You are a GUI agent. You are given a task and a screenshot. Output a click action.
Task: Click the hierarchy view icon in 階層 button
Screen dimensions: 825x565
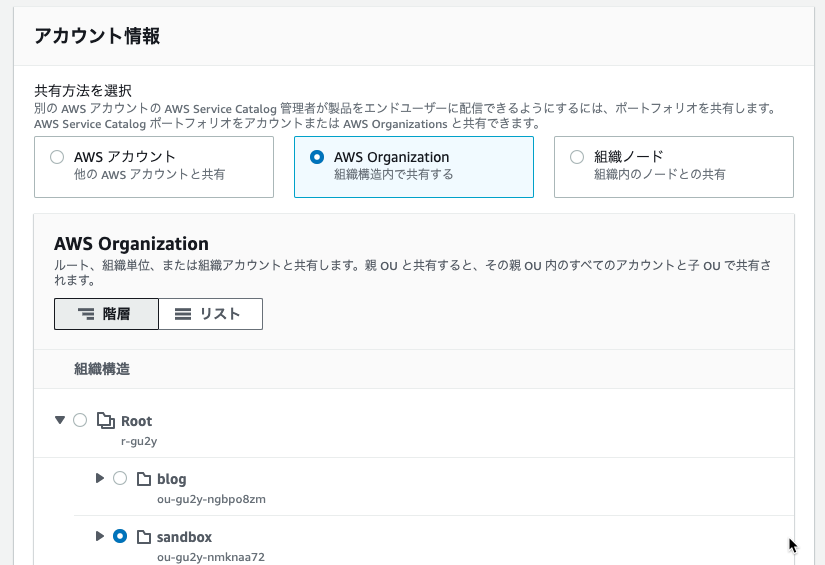tap(86, 314)
